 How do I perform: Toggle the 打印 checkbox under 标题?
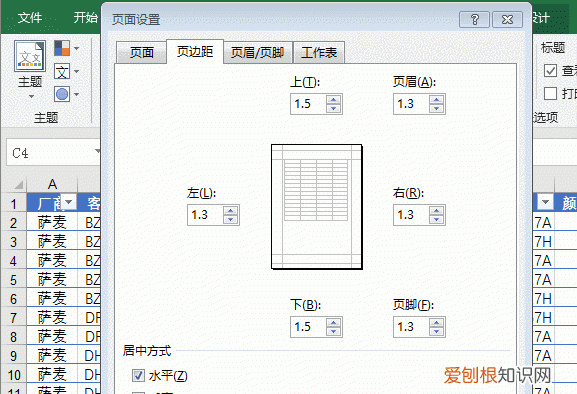550,93
